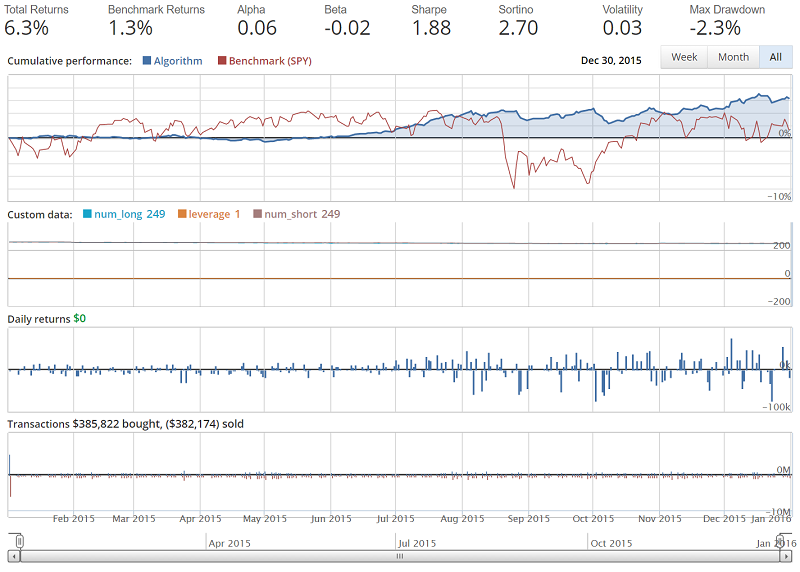Screen dimensions: 800x572
Task: Switch chart range to Month
Action: [733, 57]
